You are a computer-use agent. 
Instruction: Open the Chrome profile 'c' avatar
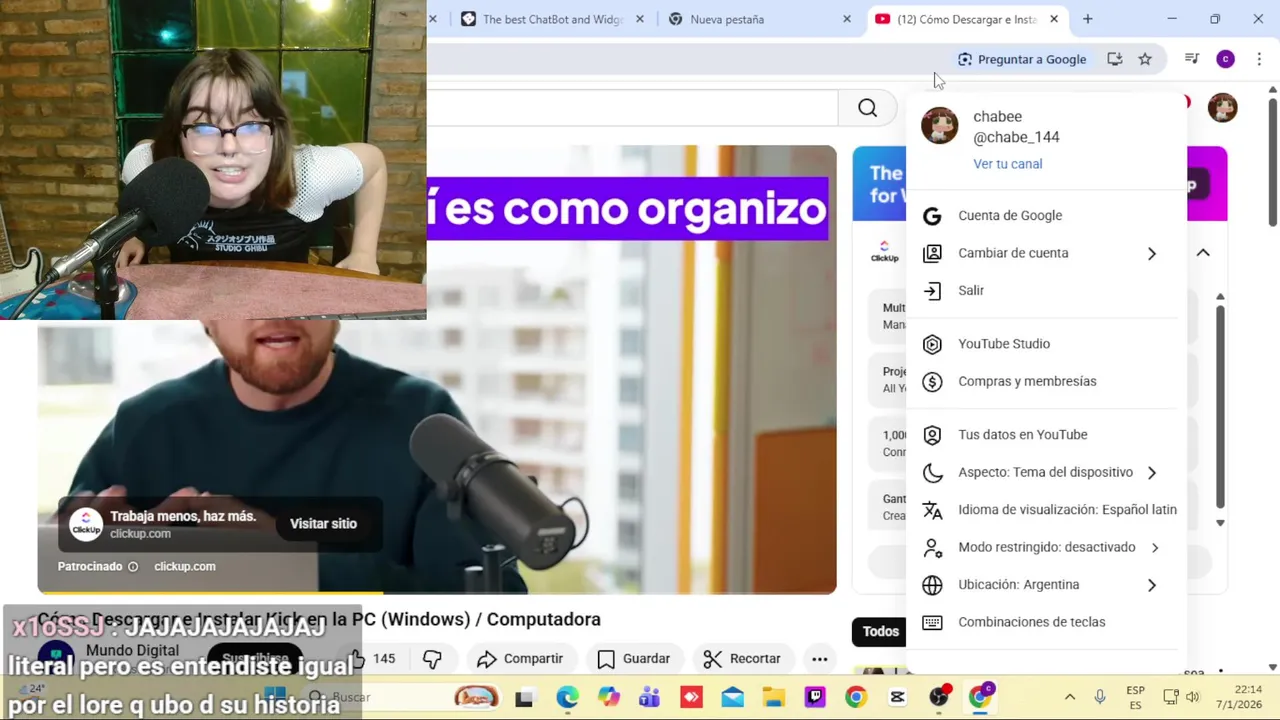pos(1225,59)
